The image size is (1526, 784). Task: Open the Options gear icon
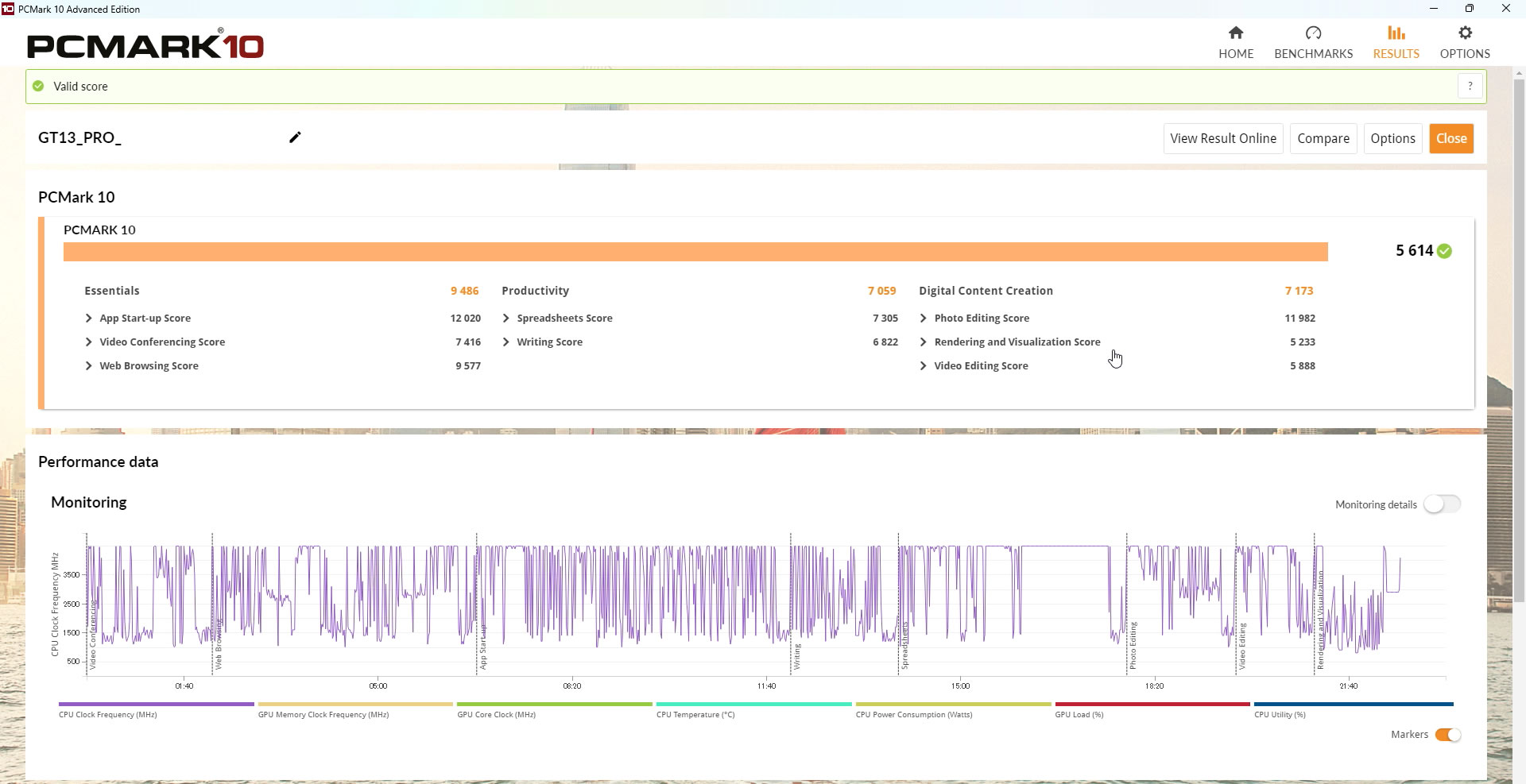[x=1465, y=33]
